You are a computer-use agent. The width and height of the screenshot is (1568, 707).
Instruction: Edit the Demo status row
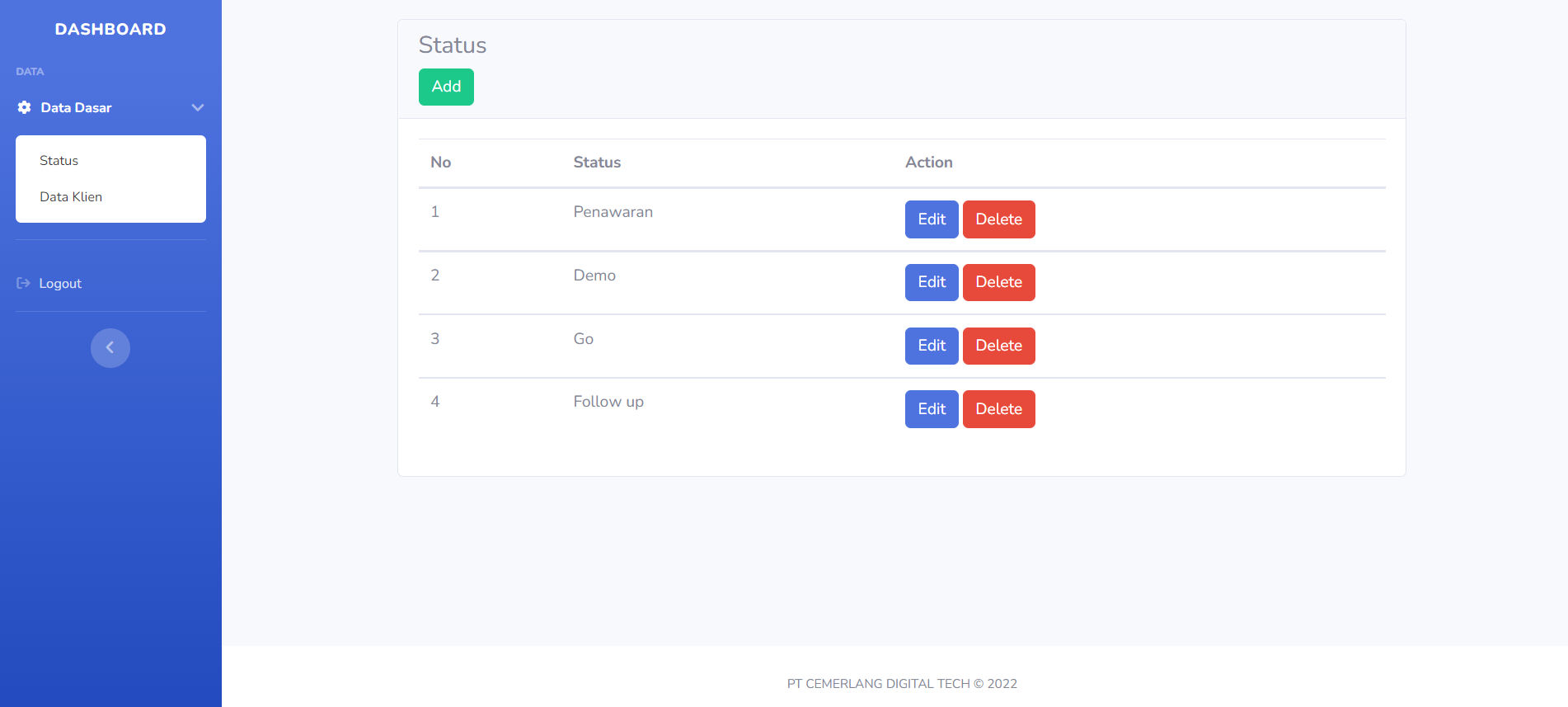coord(932,282)
